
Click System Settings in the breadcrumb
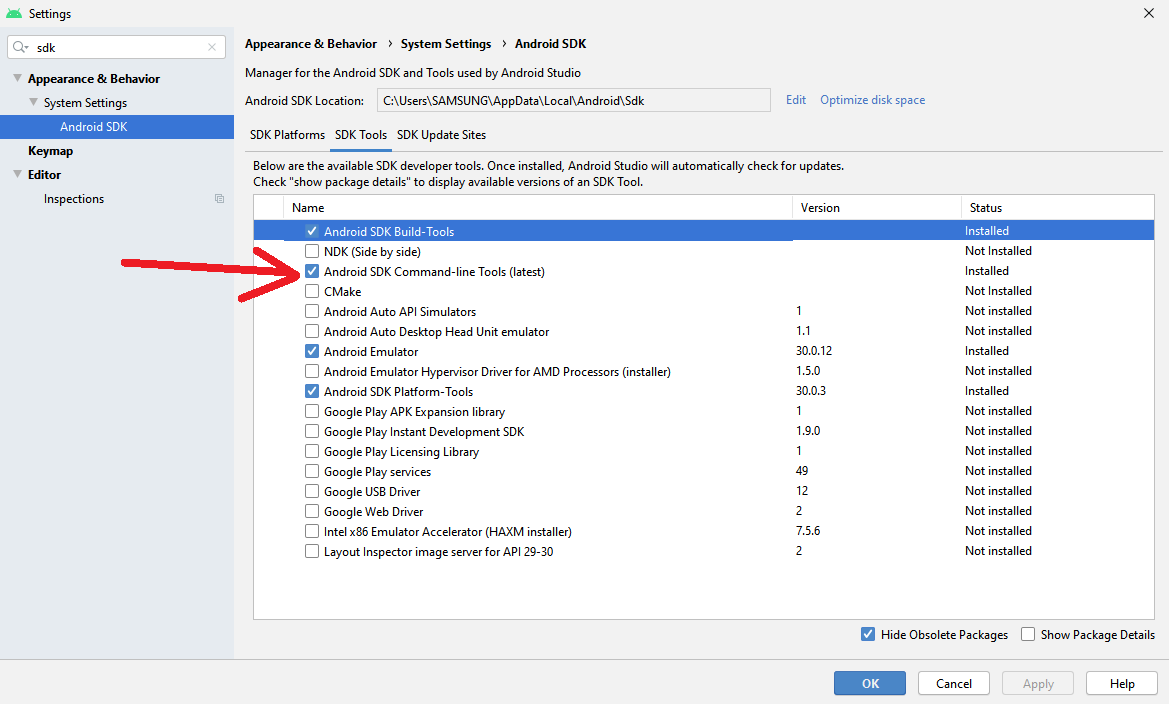point(446,44)
